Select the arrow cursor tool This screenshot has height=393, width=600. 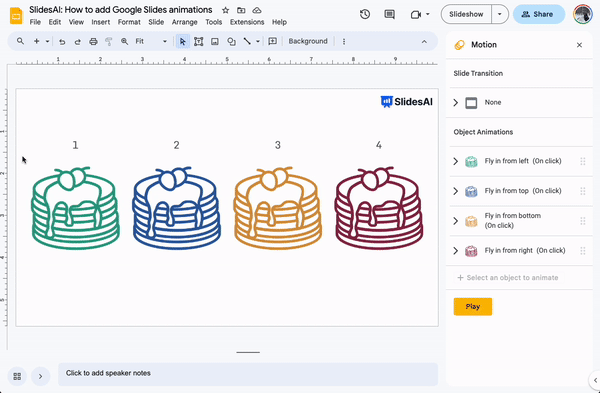point(183,41)
